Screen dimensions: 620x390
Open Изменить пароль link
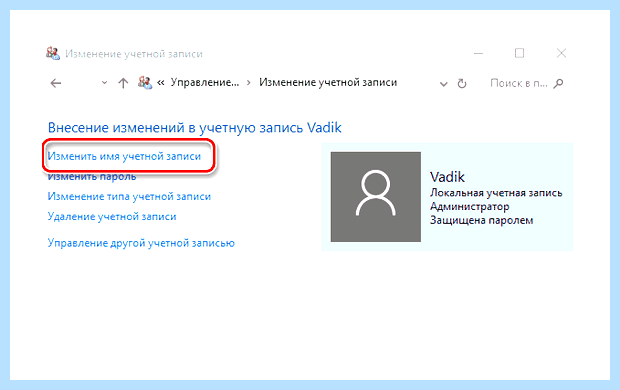[x=92, y=177]
